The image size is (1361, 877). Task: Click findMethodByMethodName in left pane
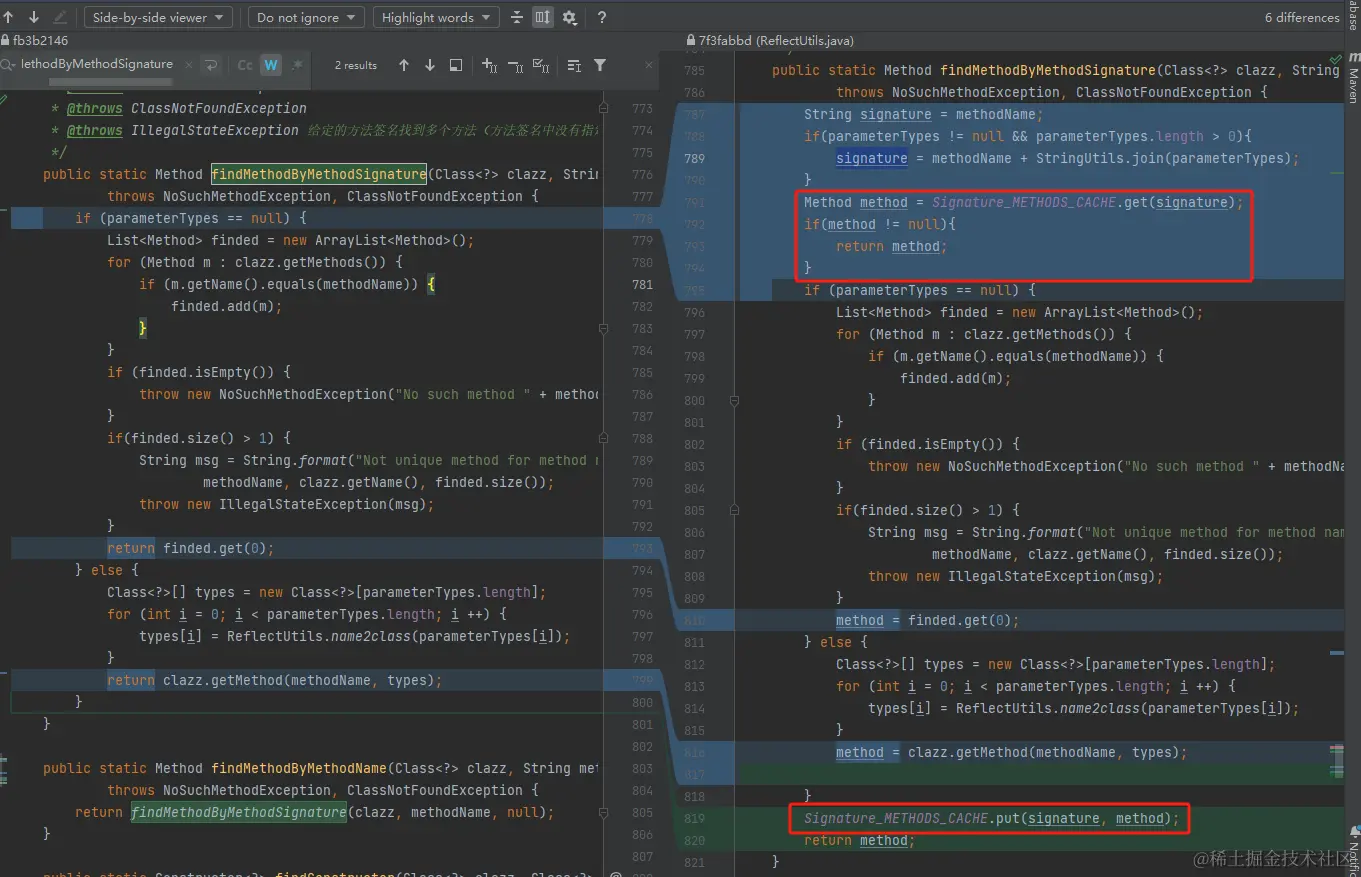click(299, 768)
